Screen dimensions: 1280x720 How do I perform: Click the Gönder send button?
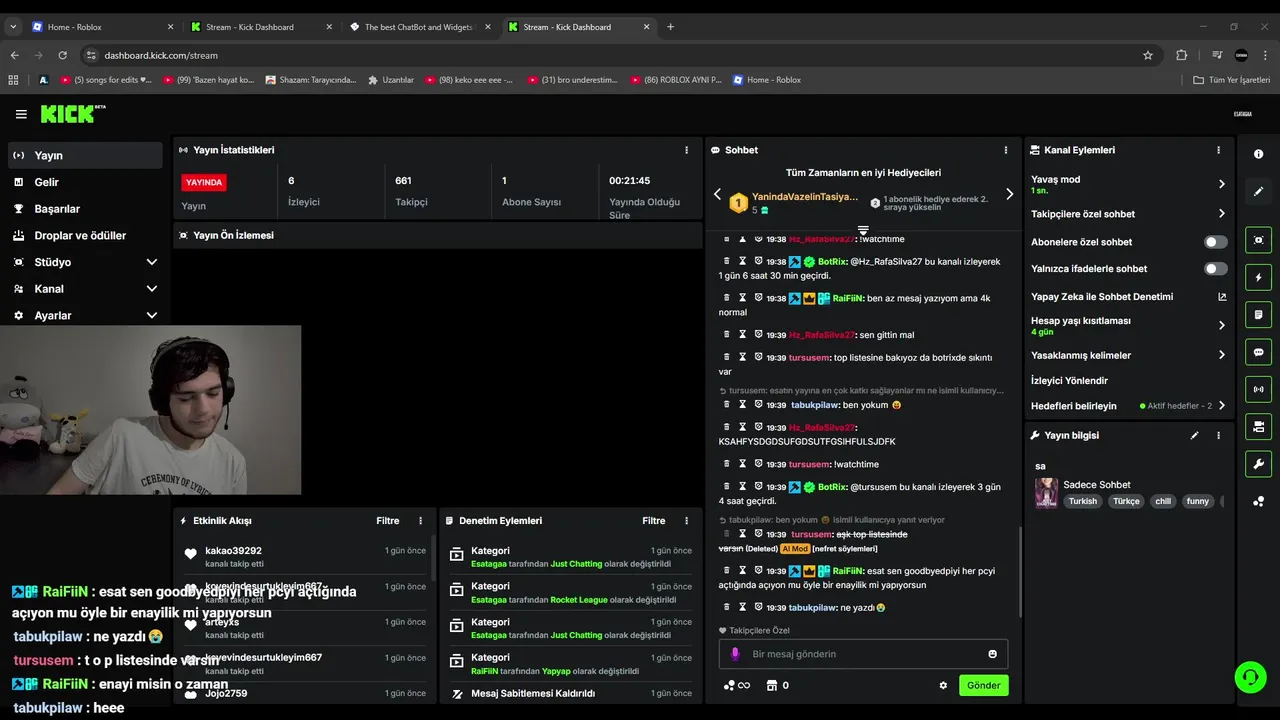coord(983,685)
